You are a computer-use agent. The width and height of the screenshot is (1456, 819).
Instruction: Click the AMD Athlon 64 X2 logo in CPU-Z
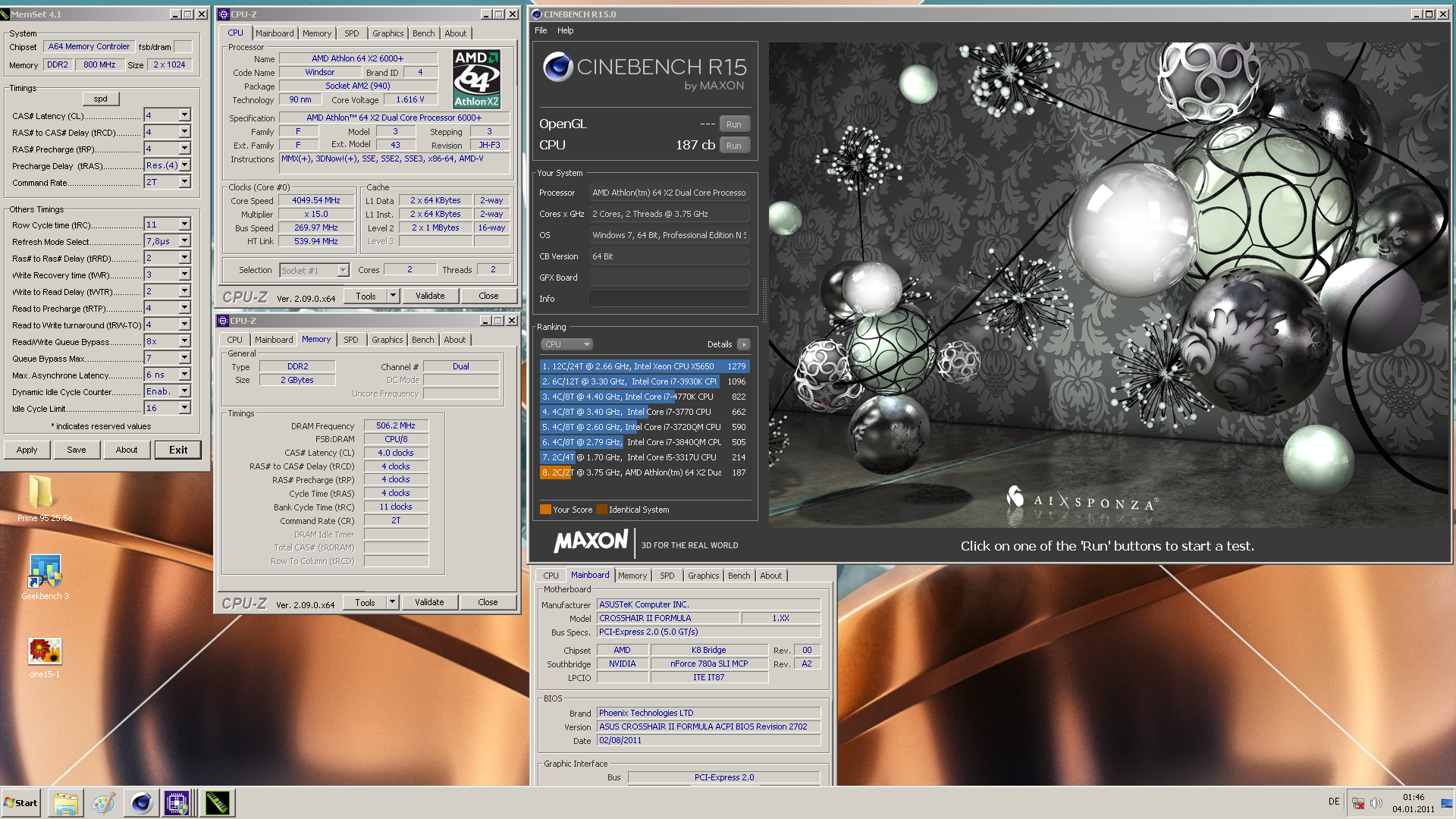tap(476, 79)
